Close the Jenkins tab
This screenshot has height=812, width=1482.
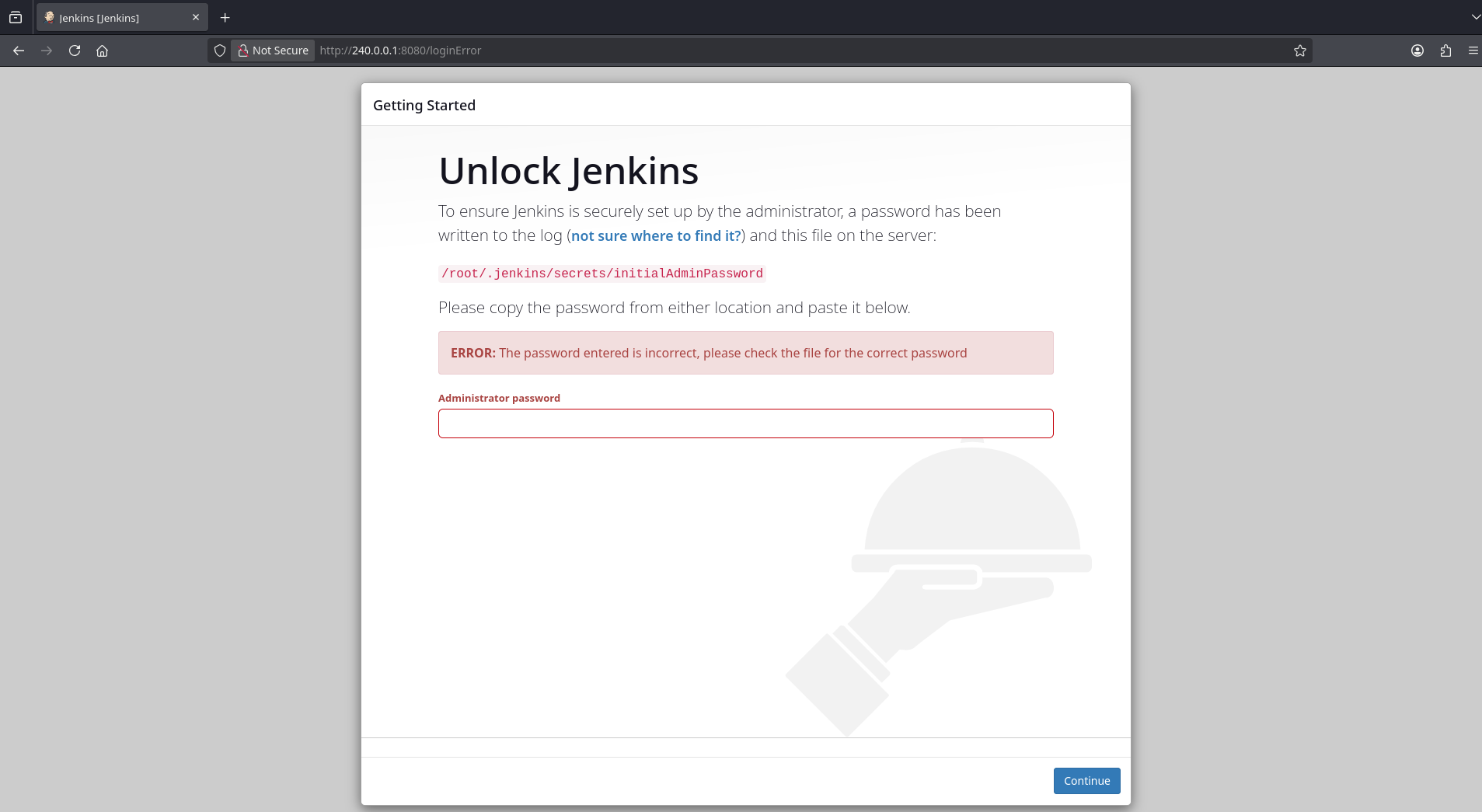tap(196, 17)
